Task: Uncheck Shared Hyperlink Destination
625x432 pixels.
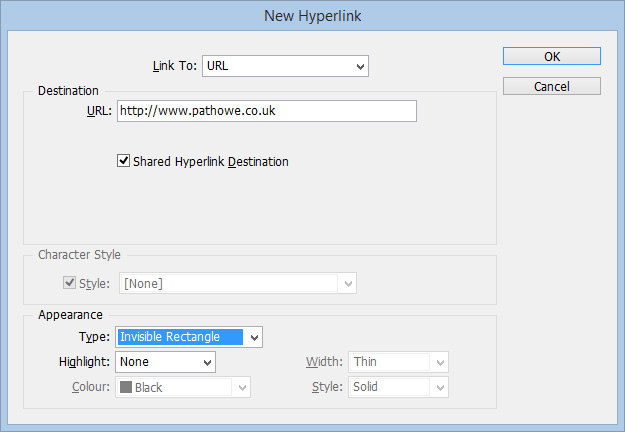Action: pyautogui.click(x=123, y=161)
